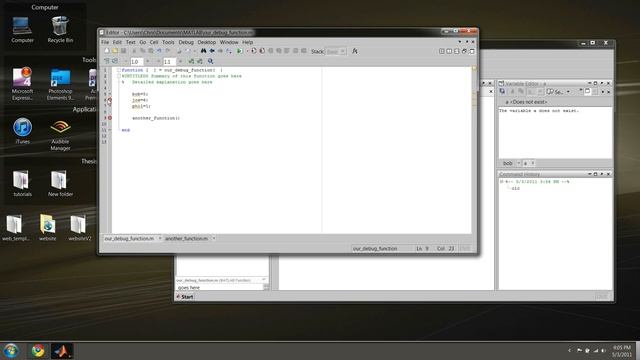Run the file with the green play icon
Image resolution: width=640 pixels, height=360 pixels.
(x=240, y=51)
